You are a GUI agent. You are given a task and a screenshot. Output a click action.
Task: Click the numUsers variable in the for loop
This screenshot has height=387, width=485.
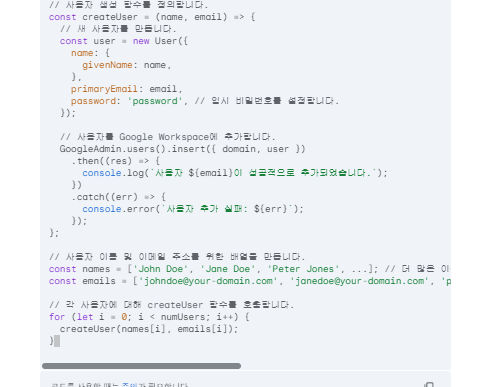183,317
